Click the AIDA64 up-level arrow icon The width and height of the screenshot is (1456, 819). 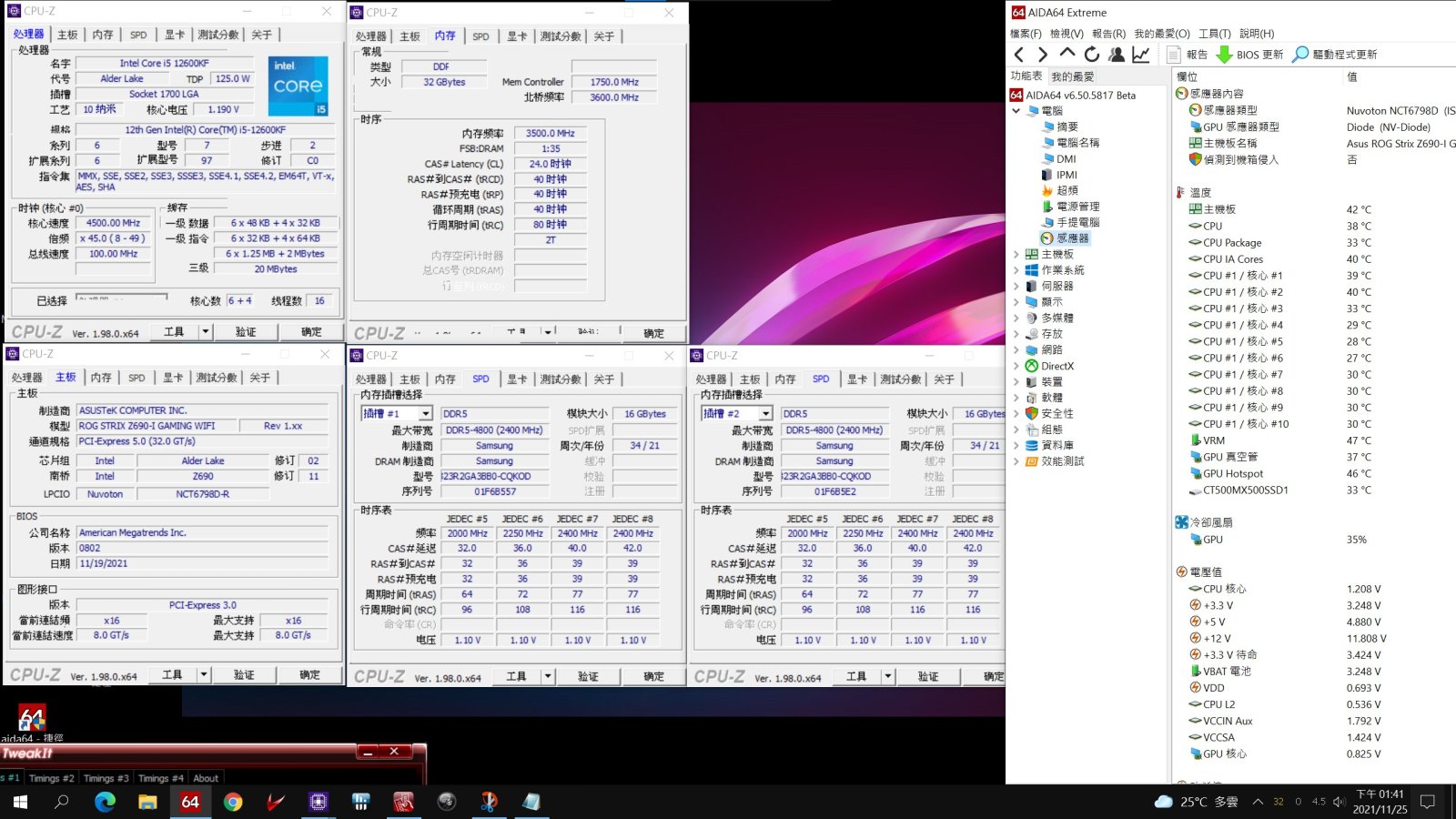pyautogui.click(x=1067, y=54)
